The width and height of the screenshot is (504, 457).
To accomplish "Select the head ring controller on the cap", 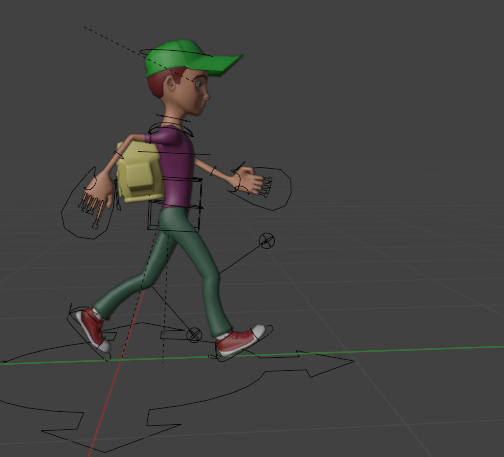I will (x=176, y=53).
